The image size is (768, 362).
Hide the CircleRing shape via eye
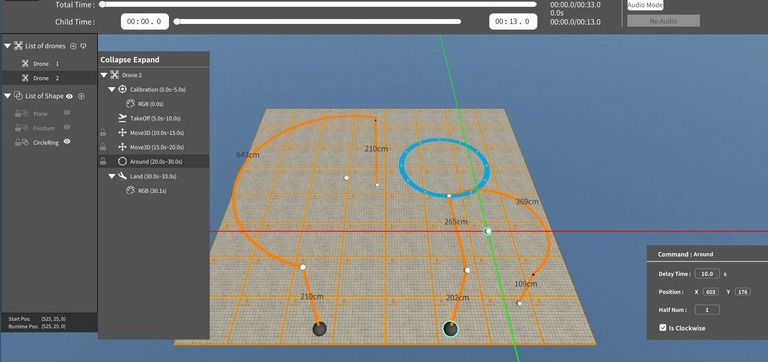67,142
